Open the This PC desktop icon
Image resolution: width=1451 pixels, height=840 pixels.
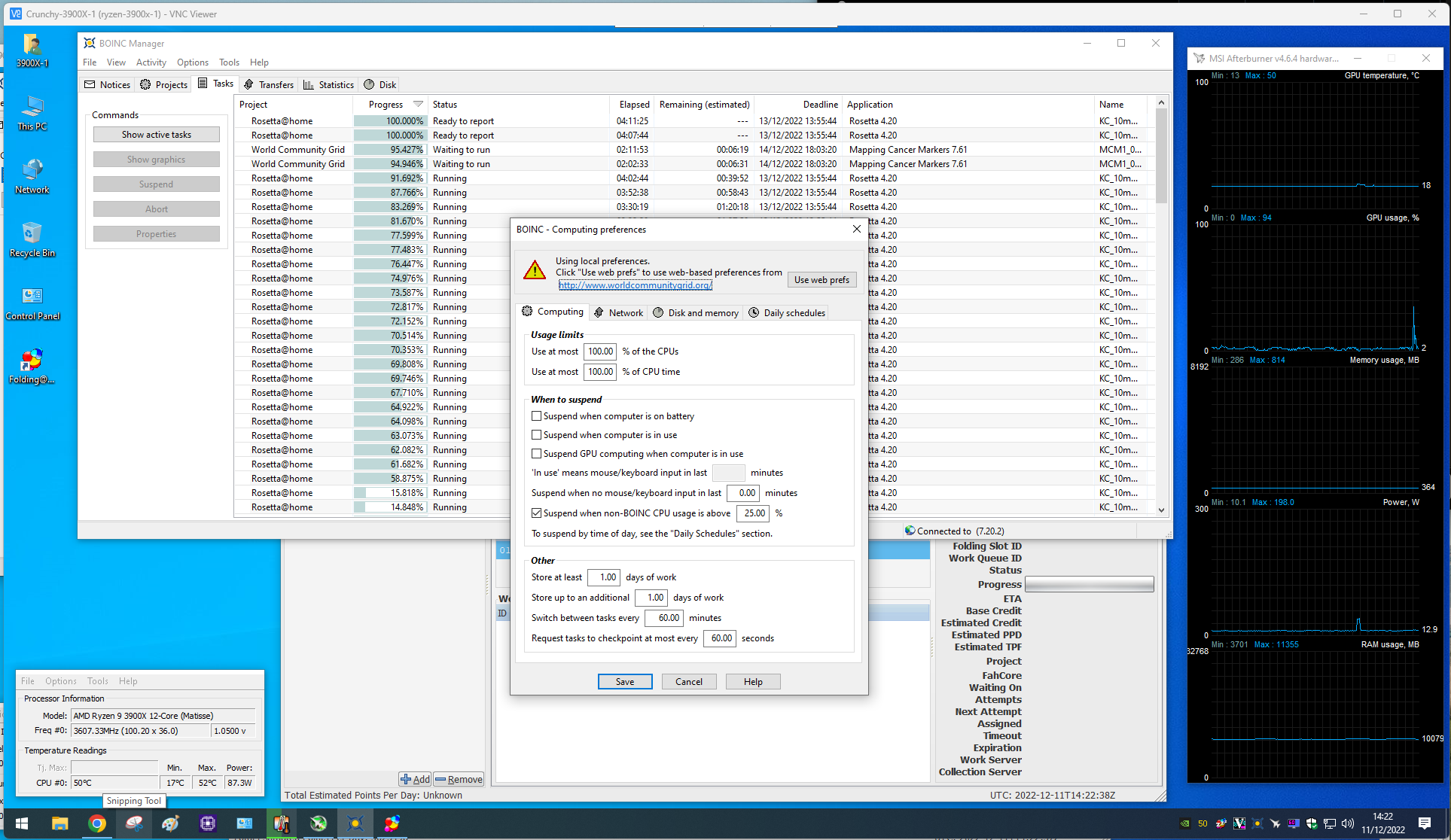(32, 114)
